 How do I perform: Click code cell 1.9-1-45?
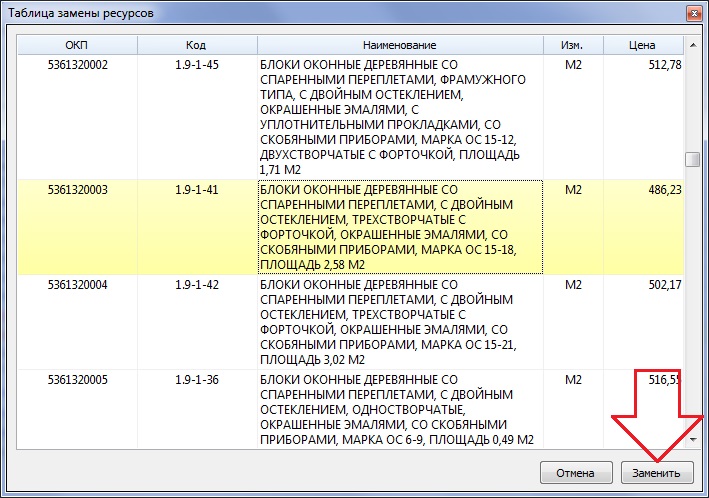click(197, 117)
